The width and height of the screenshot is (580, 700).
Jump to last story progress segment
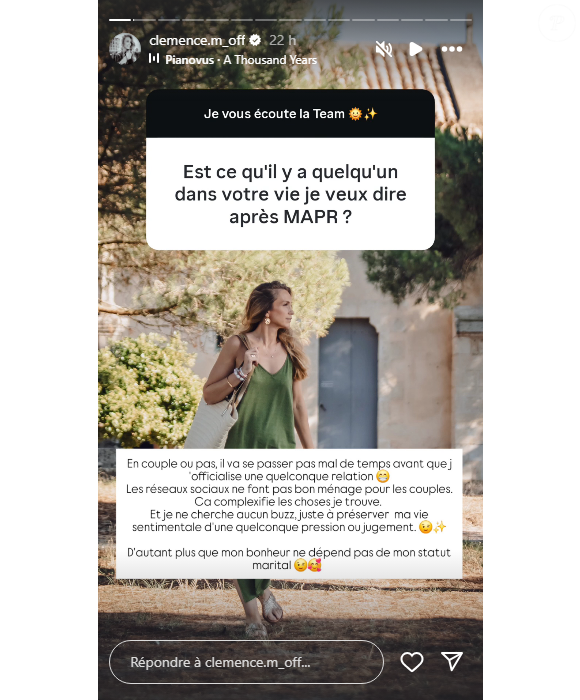461,20
